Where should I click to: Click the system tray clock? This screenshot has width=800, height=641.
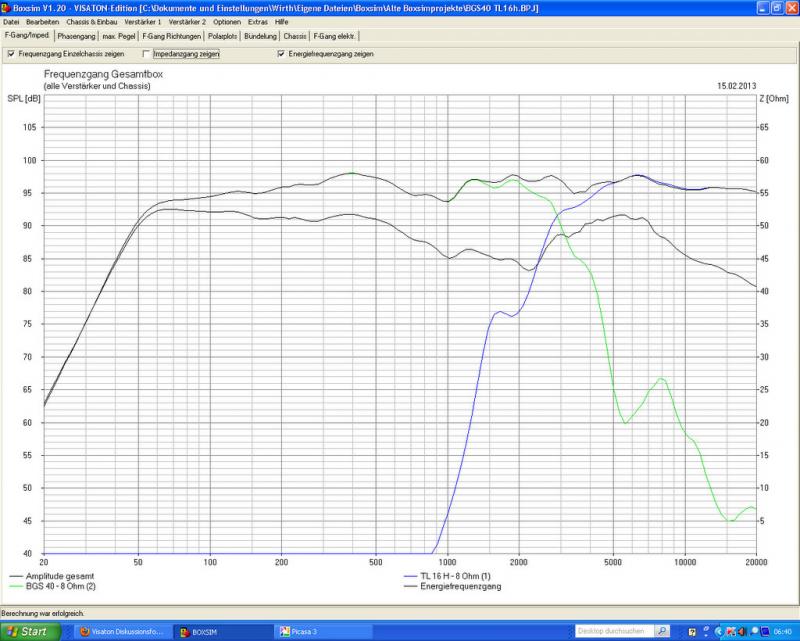tap(782, 632)
